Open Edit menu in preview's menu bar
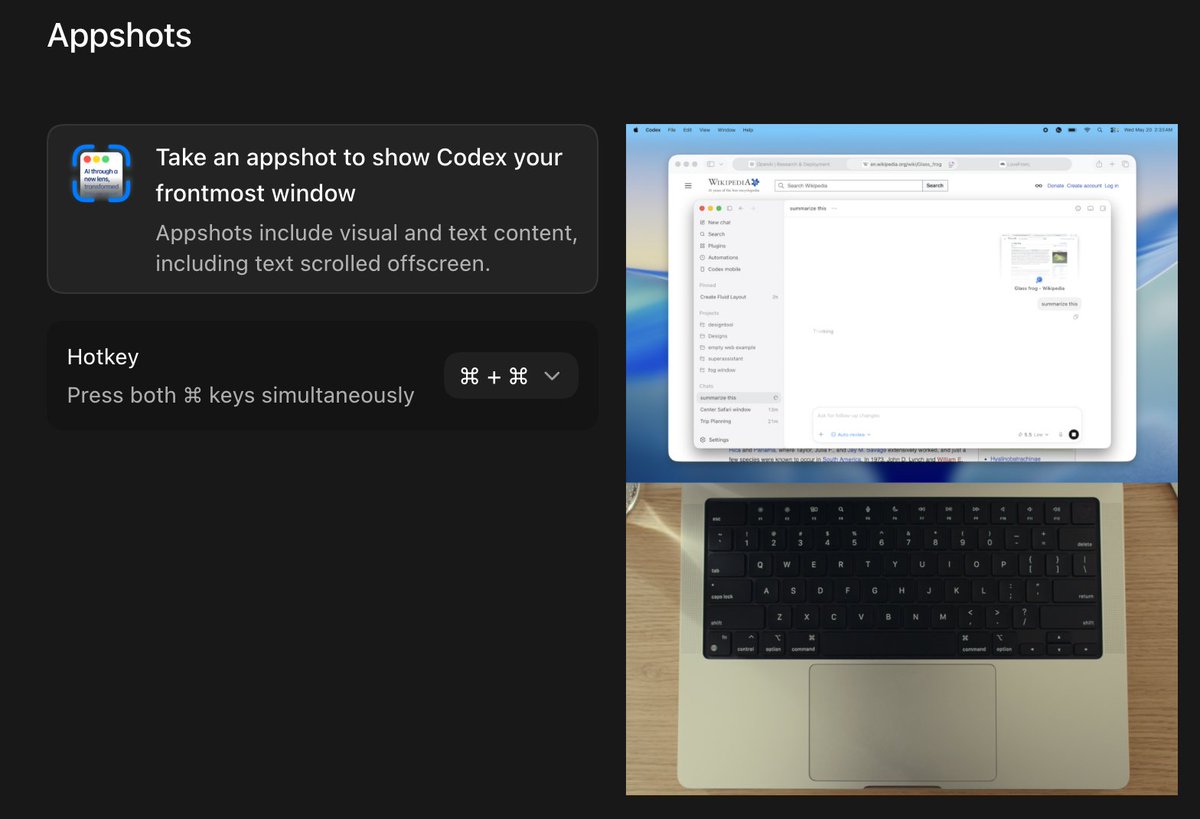Image resolution: width=1200 pixels, height=819 pixels. tap(687, 130)
